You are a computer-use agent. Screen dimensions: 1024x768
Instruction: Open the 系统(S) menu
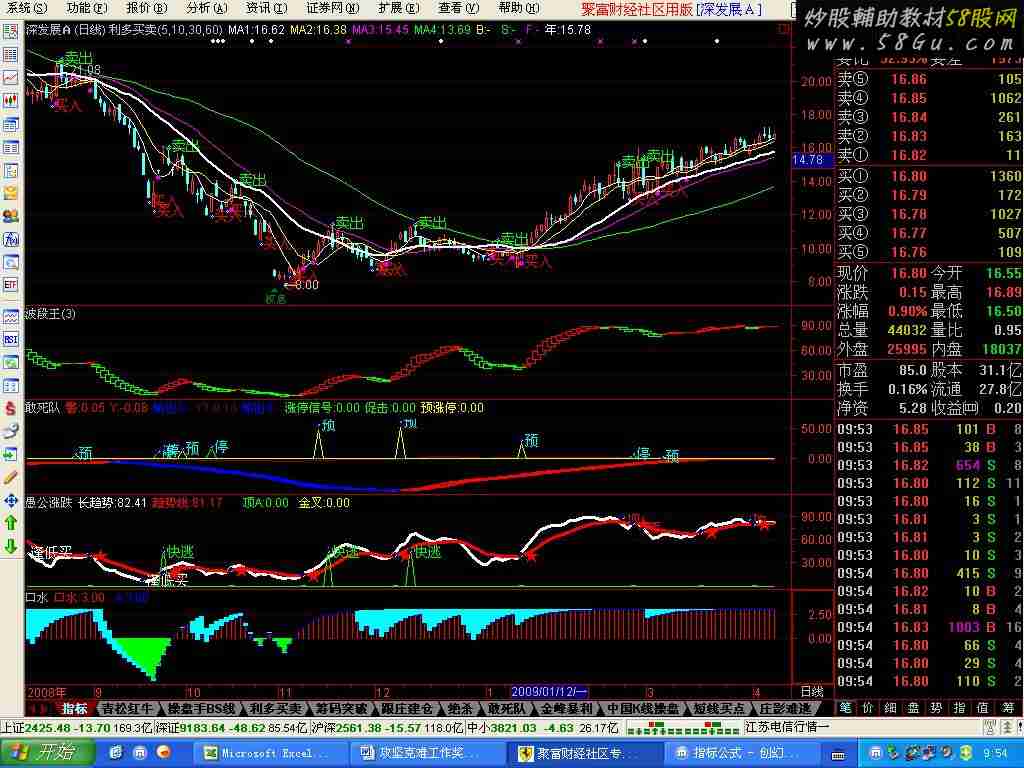coord(27,8)
